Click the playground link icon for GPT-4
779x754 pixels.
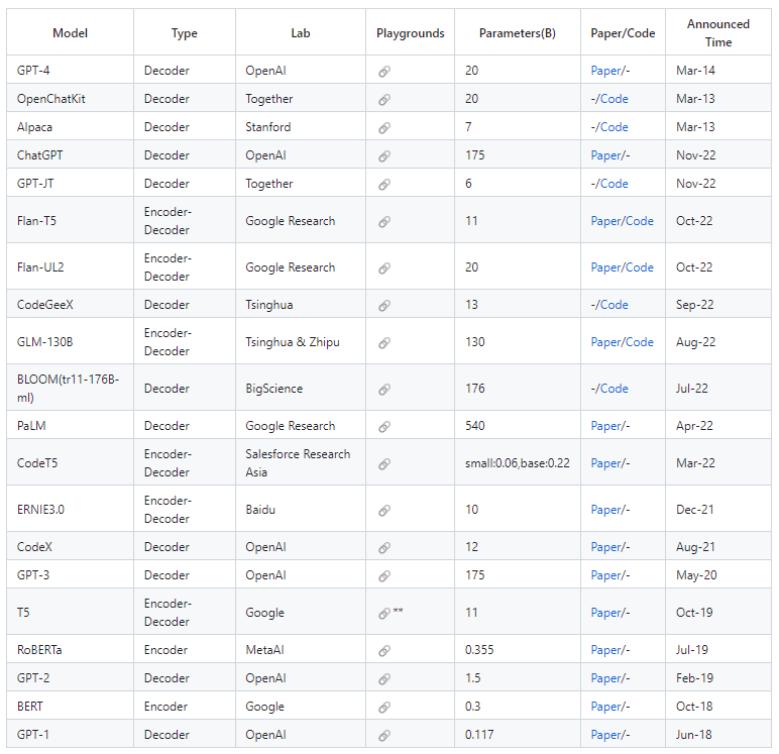click(x=383, y=71)
